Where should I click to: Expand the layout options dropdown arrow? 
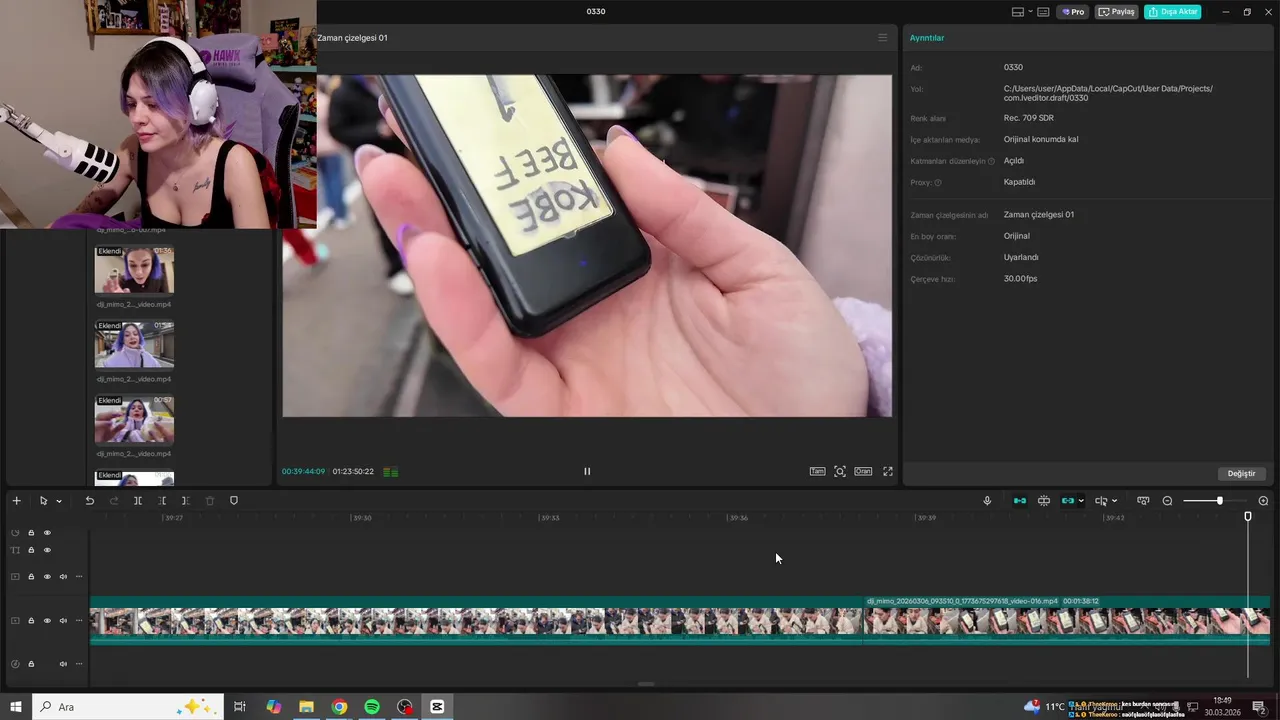pos(1030,12)
